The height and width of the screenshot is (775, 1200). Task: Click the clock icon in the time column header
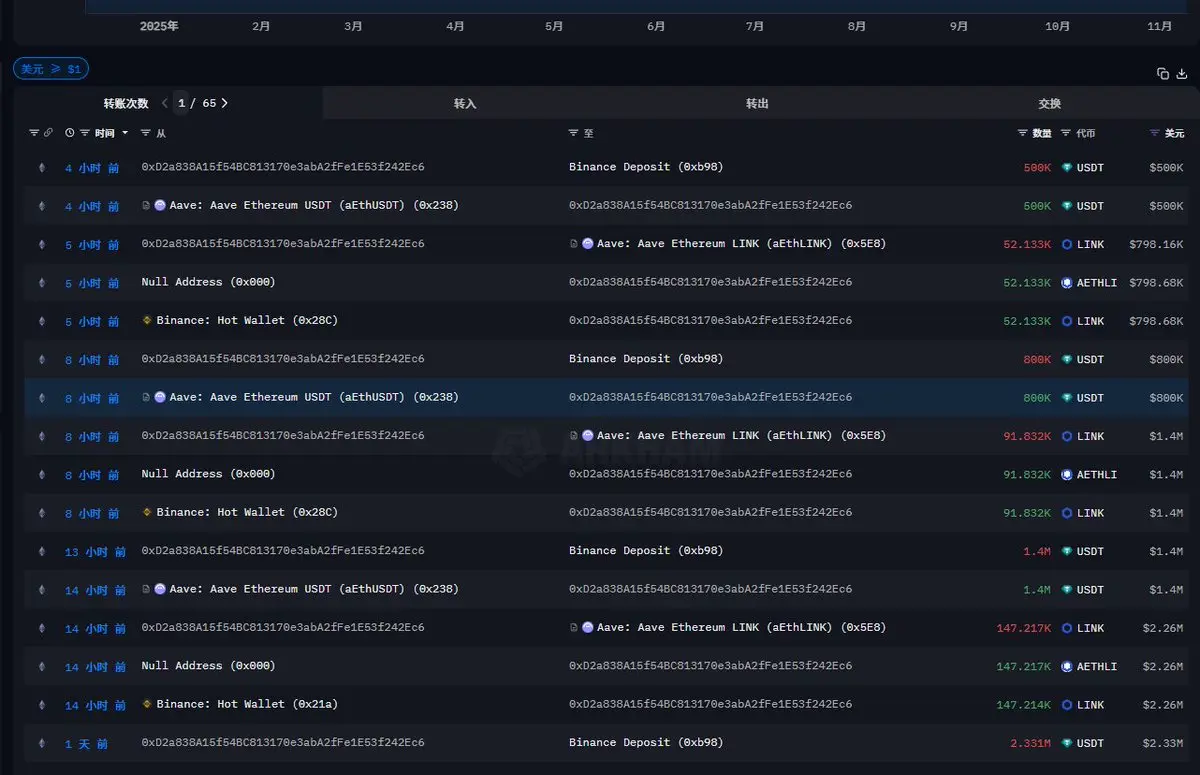pyautogui.click(x=70, y=133)
